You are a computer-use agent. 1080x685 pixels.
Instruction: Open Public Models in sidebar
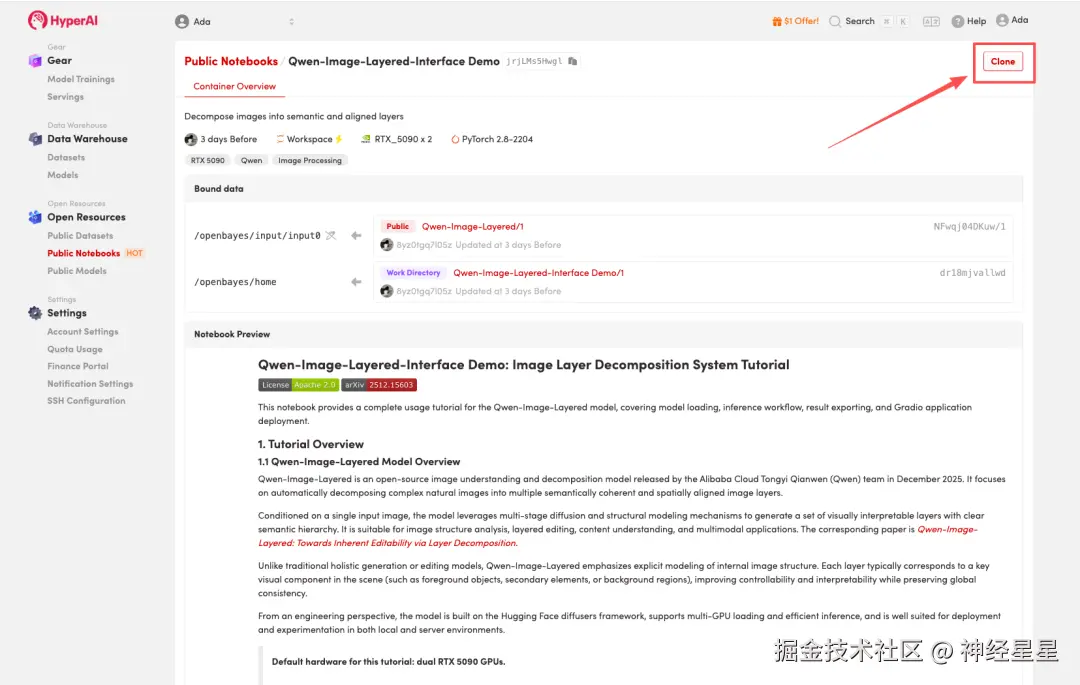77,271
